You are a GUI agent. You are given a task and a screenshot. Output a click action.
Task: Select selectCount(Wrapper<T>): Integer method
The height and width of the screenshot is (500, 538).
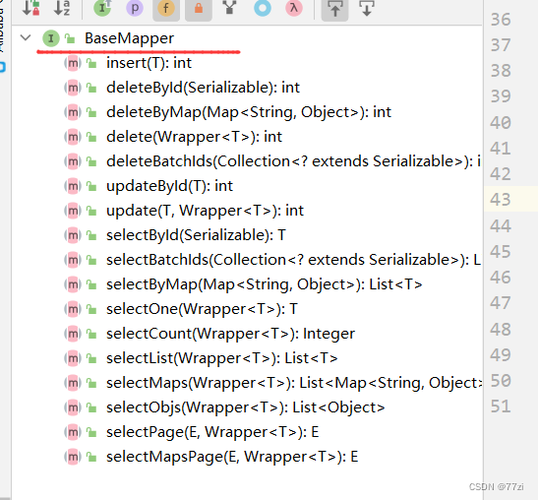[230, 334]
